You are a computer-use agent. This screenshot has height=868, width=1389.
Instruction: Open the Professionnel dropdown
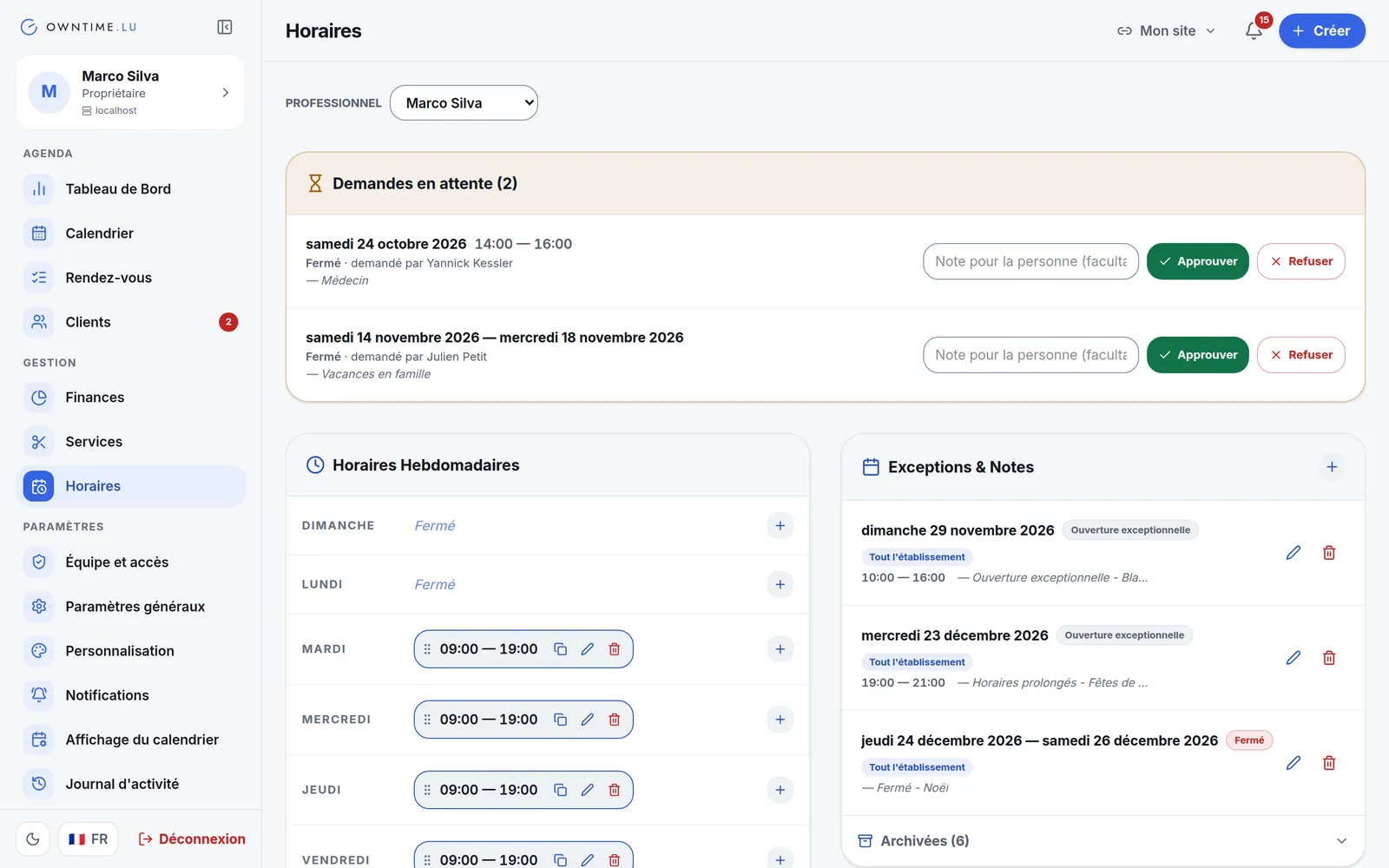click(x=464, y=102)
